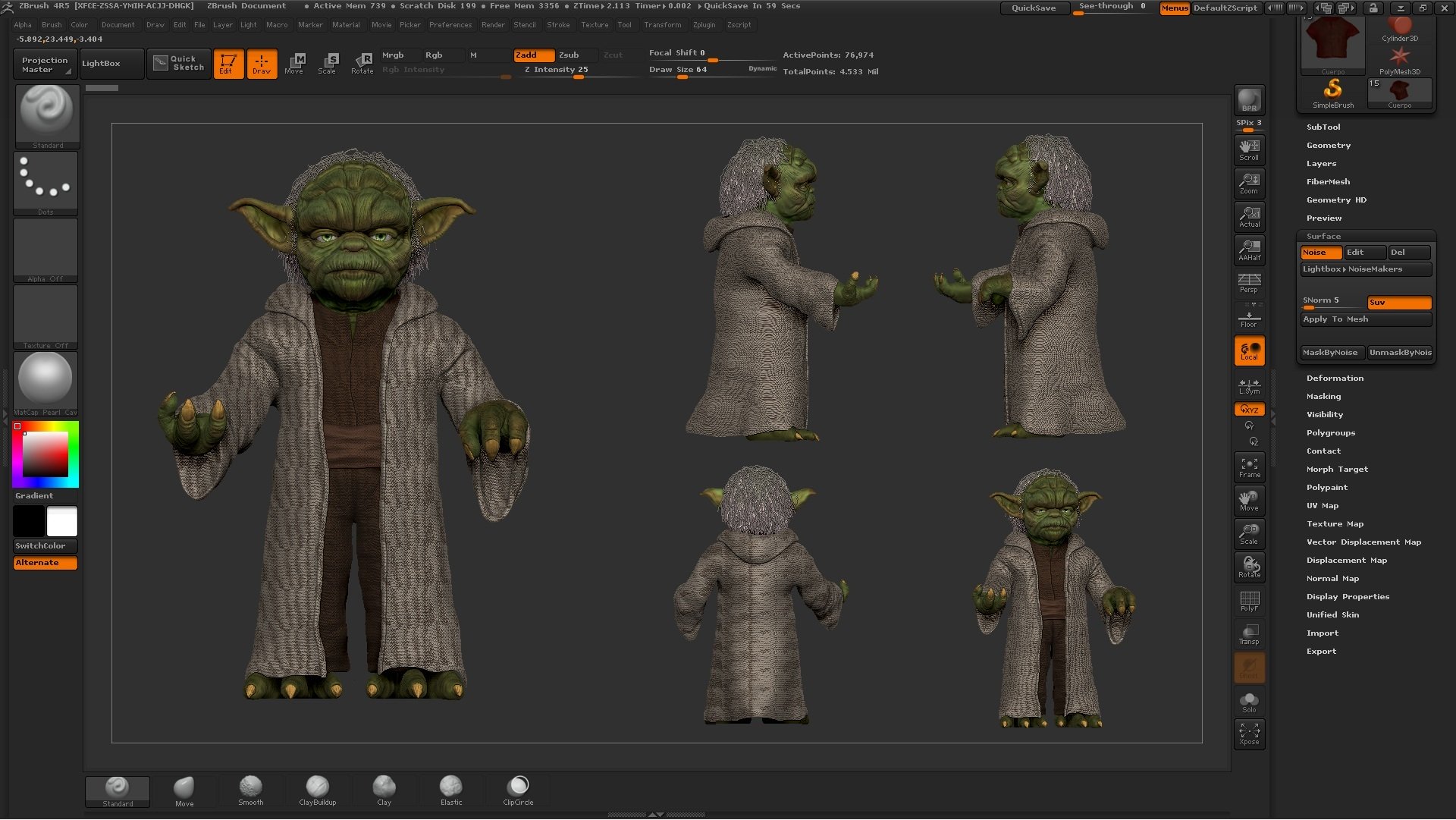Activate the Rotate mode icon in top toolbar
Image resolution: width=1456 pixels, height=820 pixels.
tap(362, 63)
